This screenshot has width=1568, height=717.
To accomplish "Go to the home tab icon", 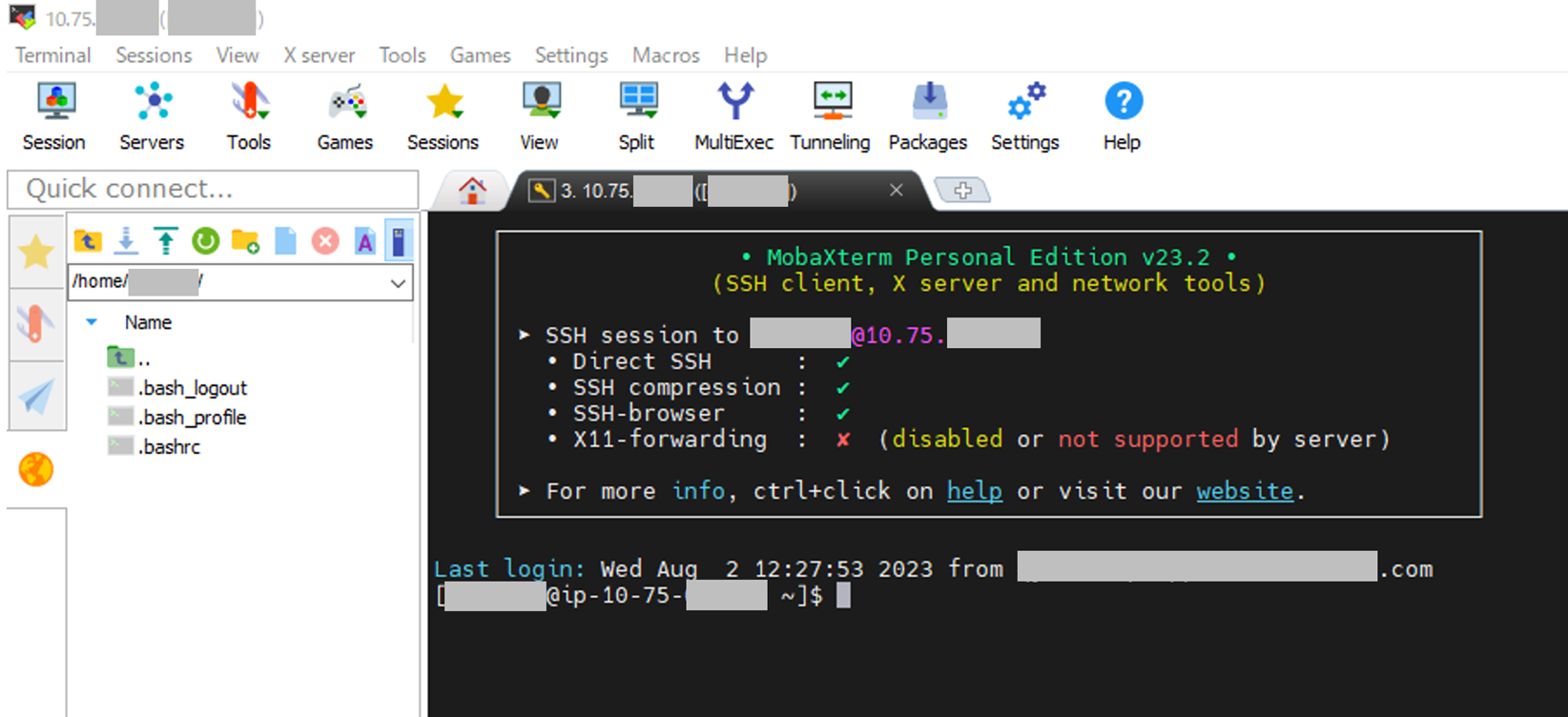I will [x=472, y=191].
